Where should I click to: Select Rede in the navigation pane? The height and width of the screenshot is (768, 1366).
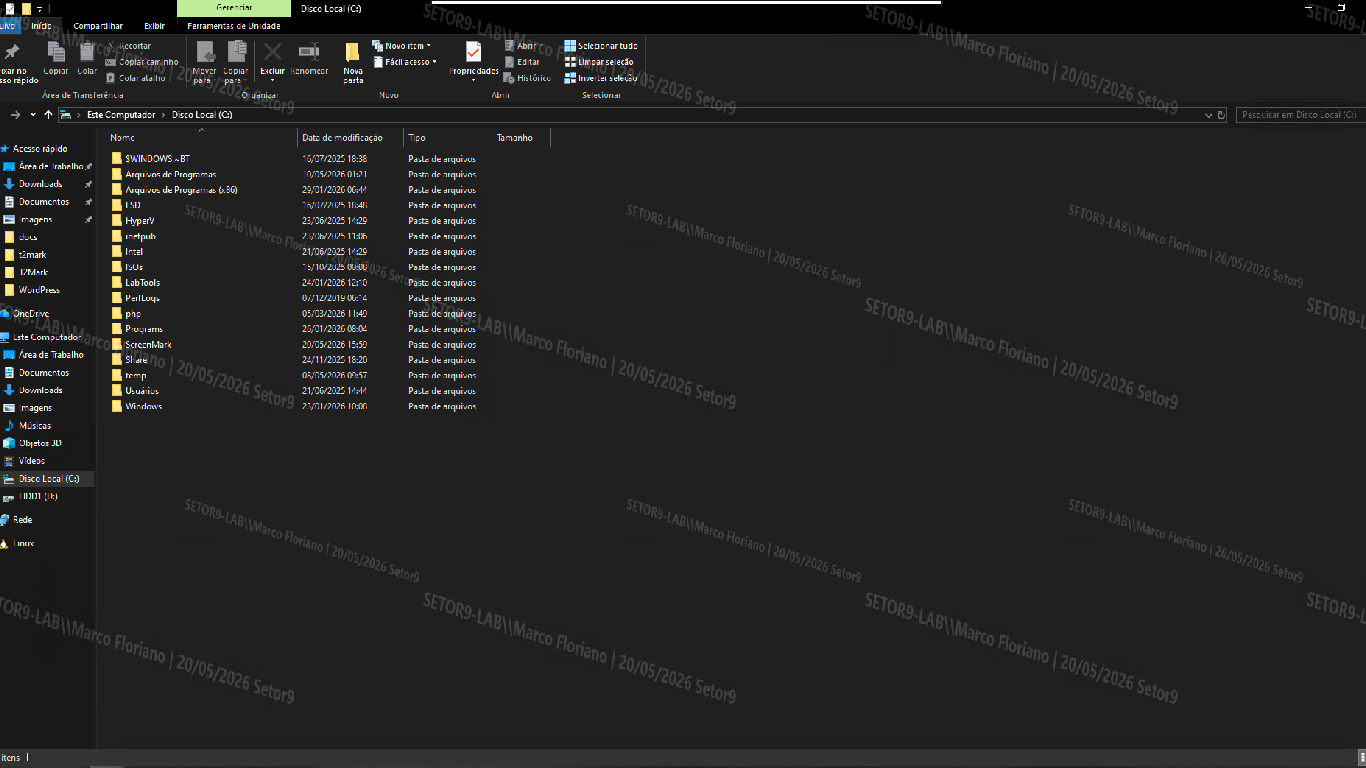click(x=16, y=520)
